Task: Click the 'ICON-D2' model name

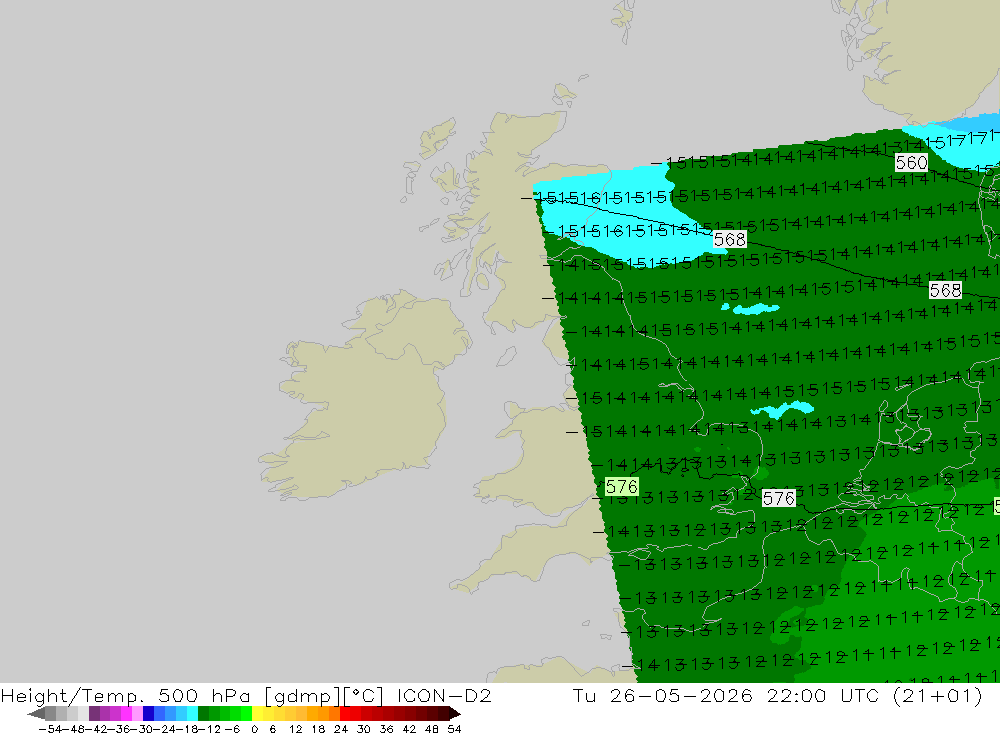Action: click(x=444, y=696)
